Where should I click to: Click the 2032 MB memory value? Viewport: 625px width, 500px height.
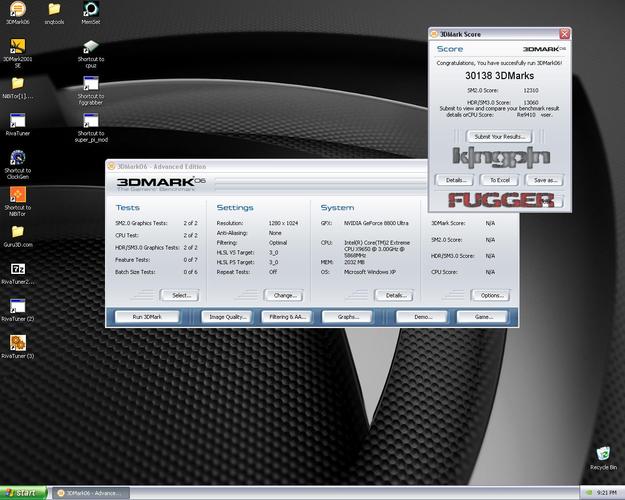coord(356,262)
